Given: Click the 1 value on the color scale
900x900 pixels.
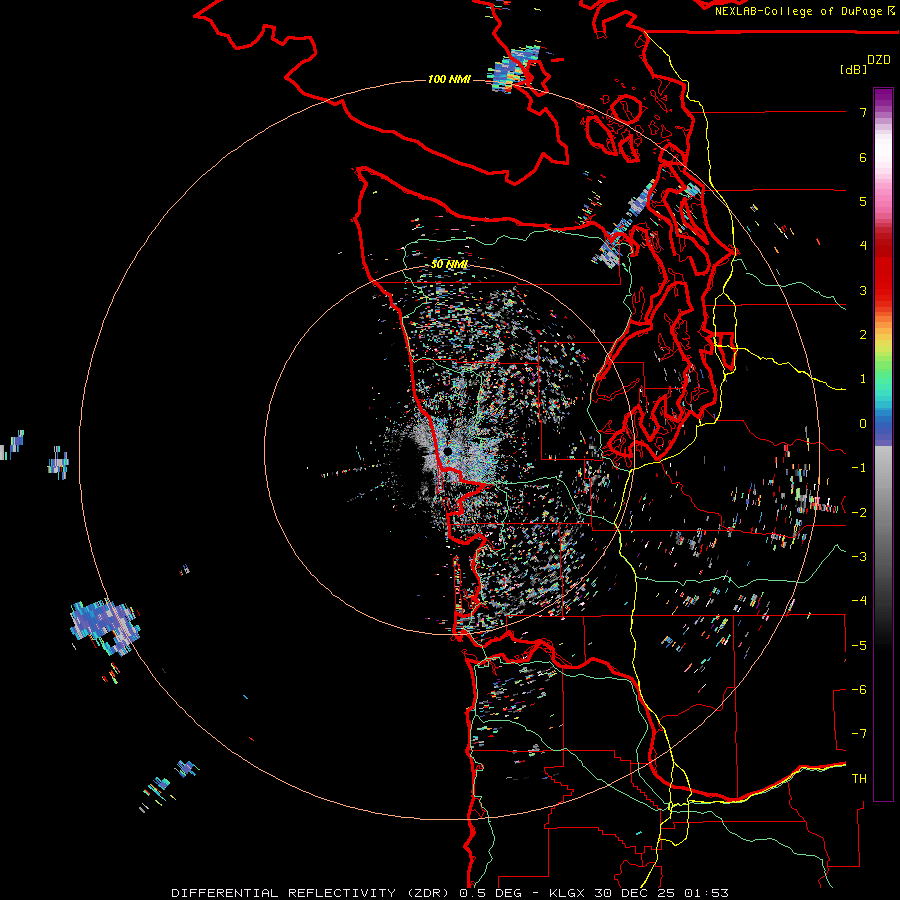Looking at the screenshot, I should (x=863, y=379).
